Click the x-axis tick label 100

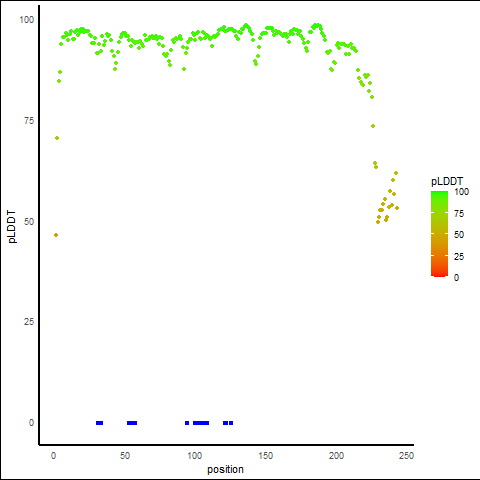194,456
